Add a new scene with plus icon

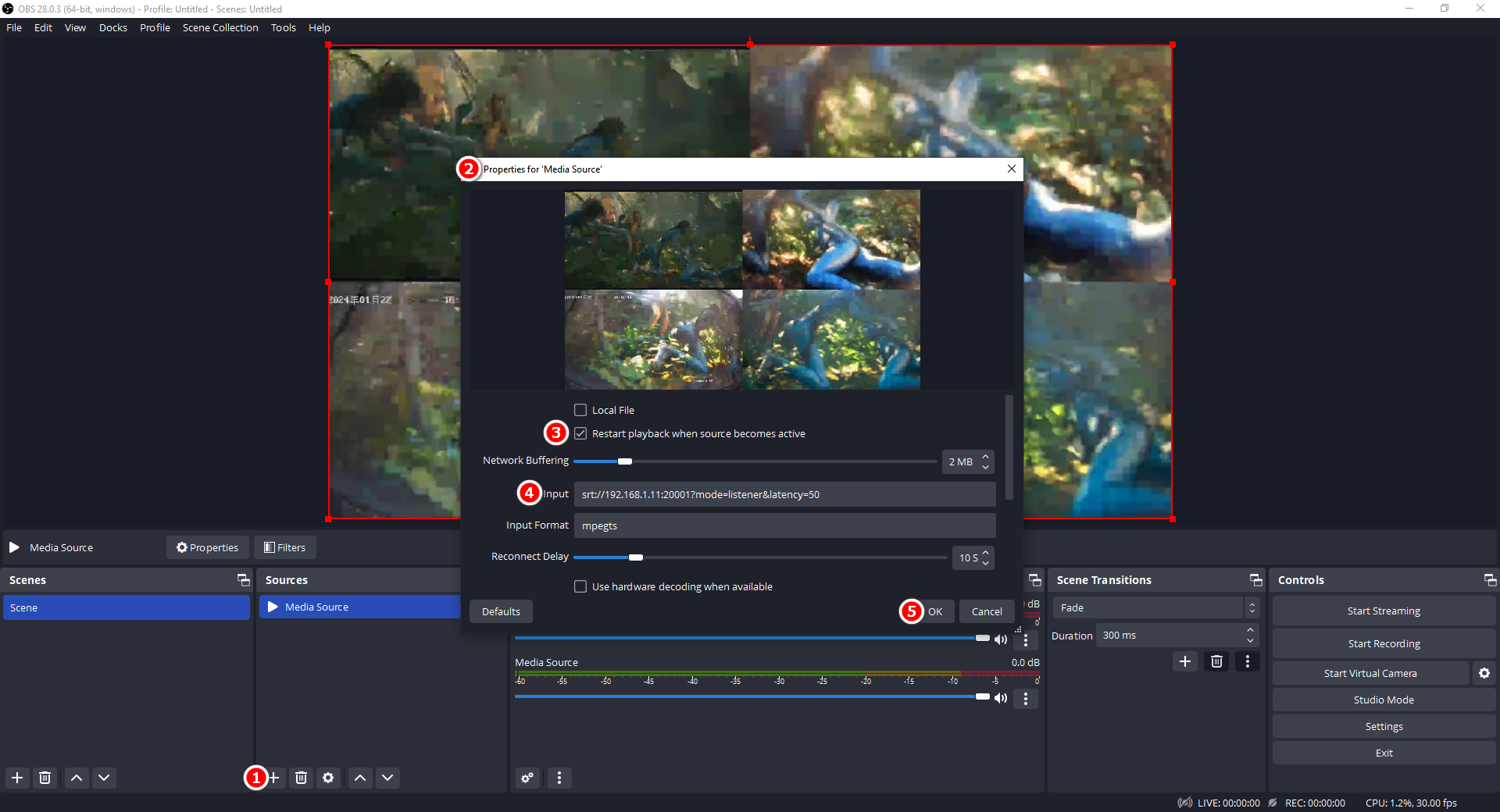(17, 778)
